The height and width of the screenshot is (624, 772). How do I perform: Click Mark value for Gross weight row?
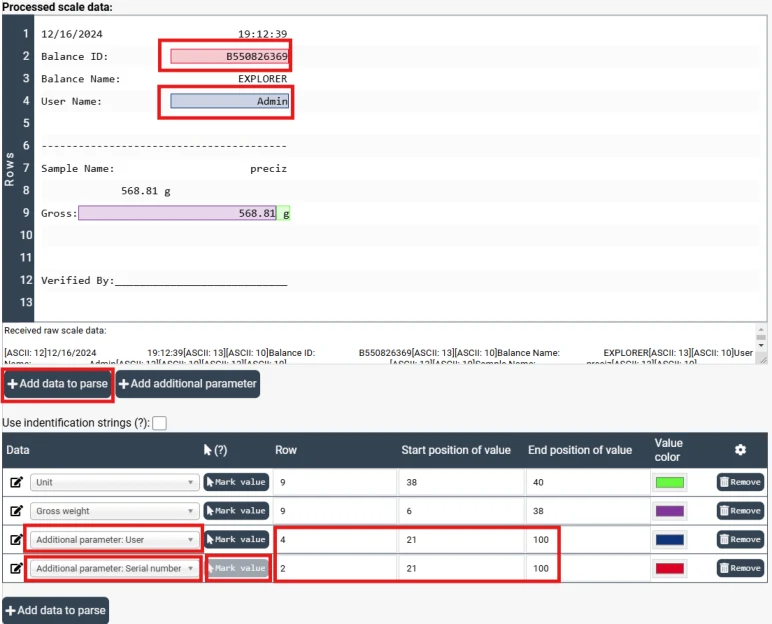[236, 511]
